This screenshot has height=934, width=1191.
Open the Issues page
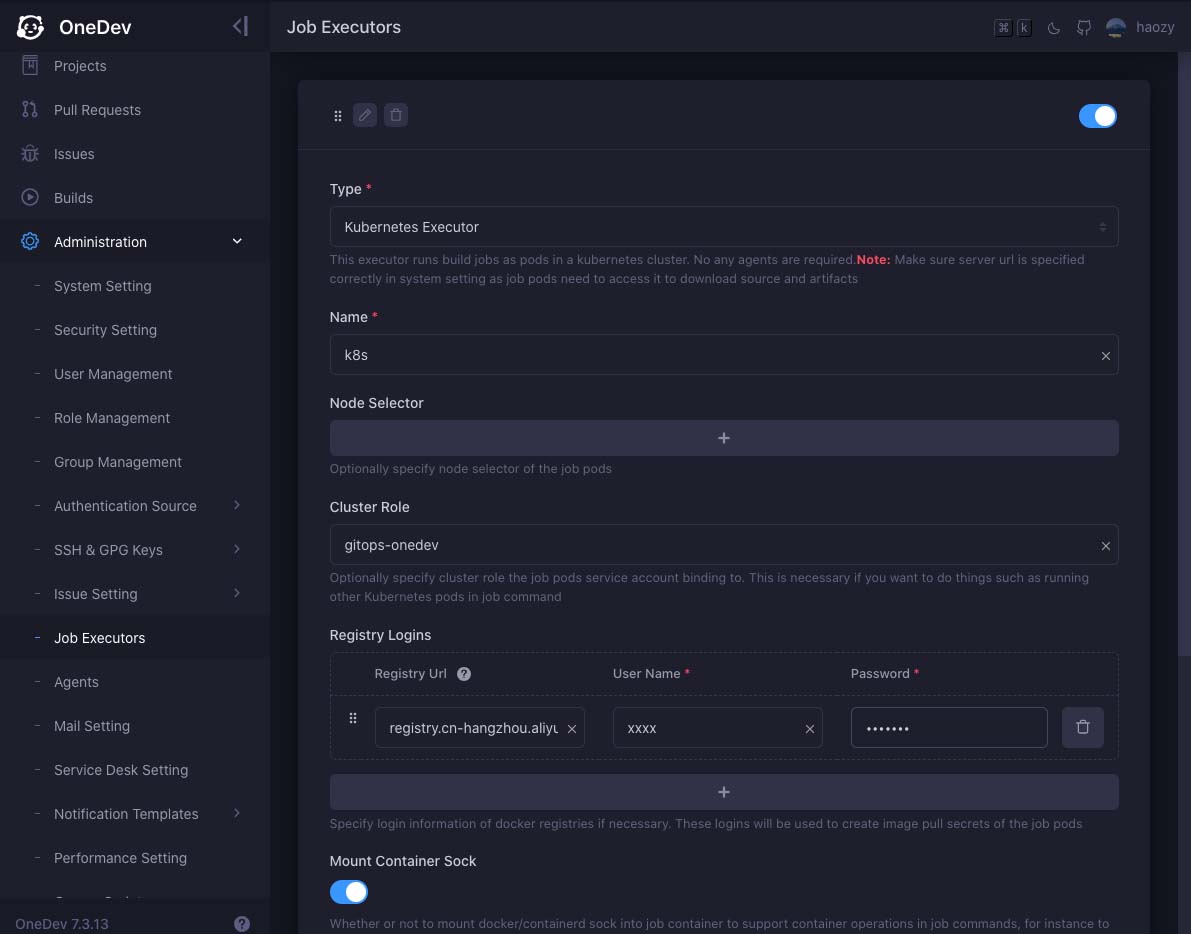(74, 154)
